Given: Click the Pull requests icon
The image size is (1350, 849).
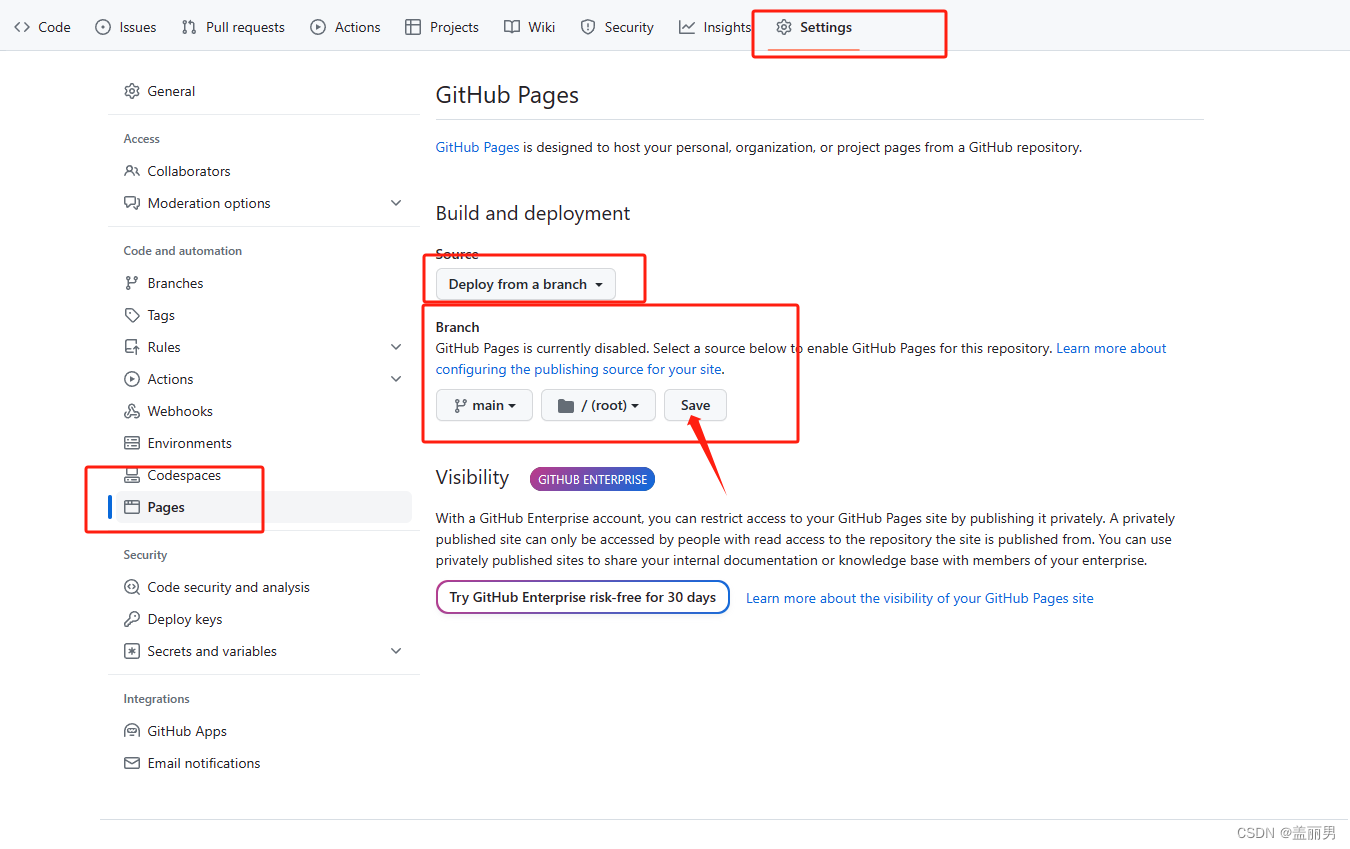Looking at the screenshot, I should pos(189,27).
